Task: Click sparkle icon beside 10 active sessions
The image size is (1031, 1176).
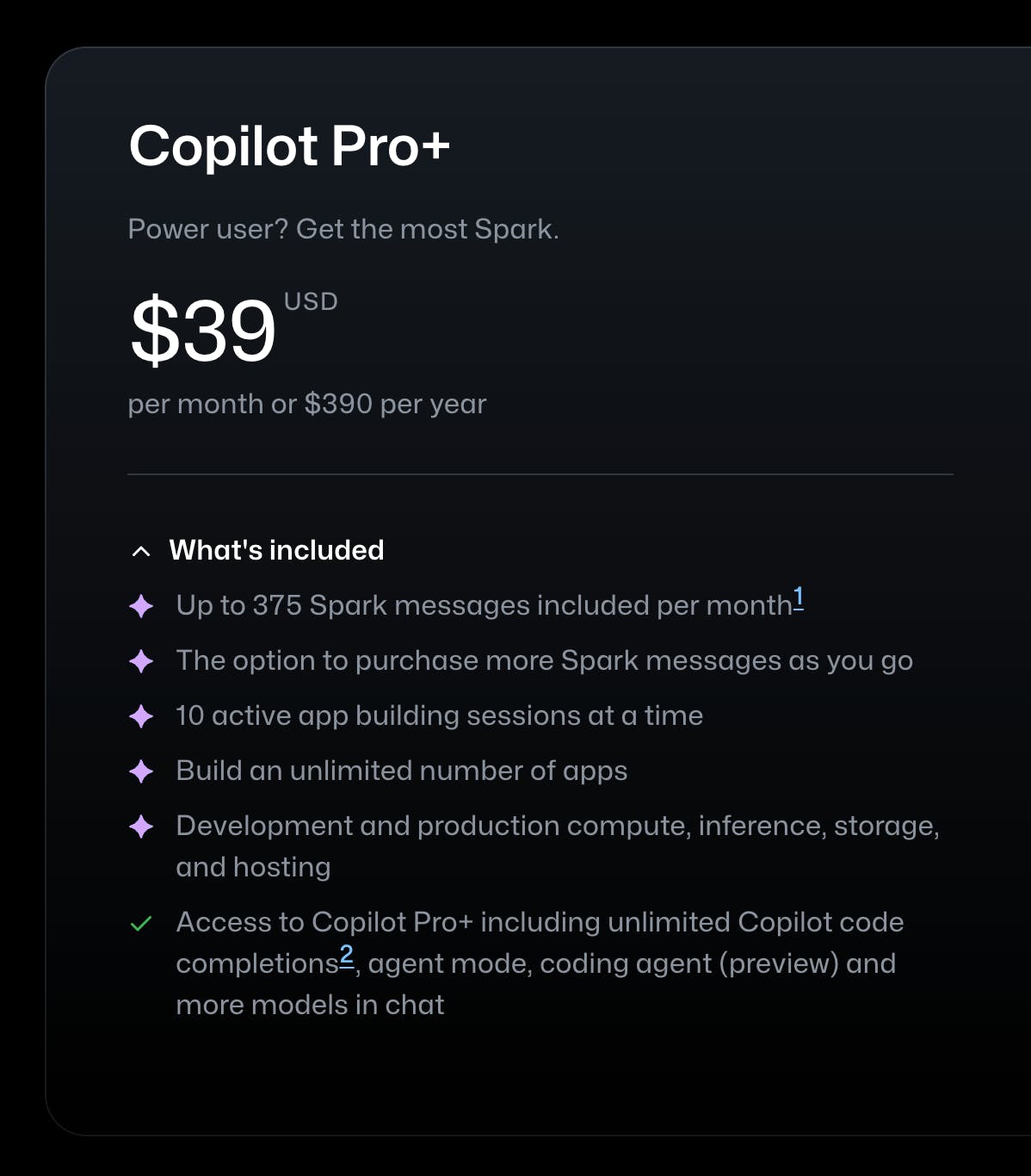Action: 141,716
